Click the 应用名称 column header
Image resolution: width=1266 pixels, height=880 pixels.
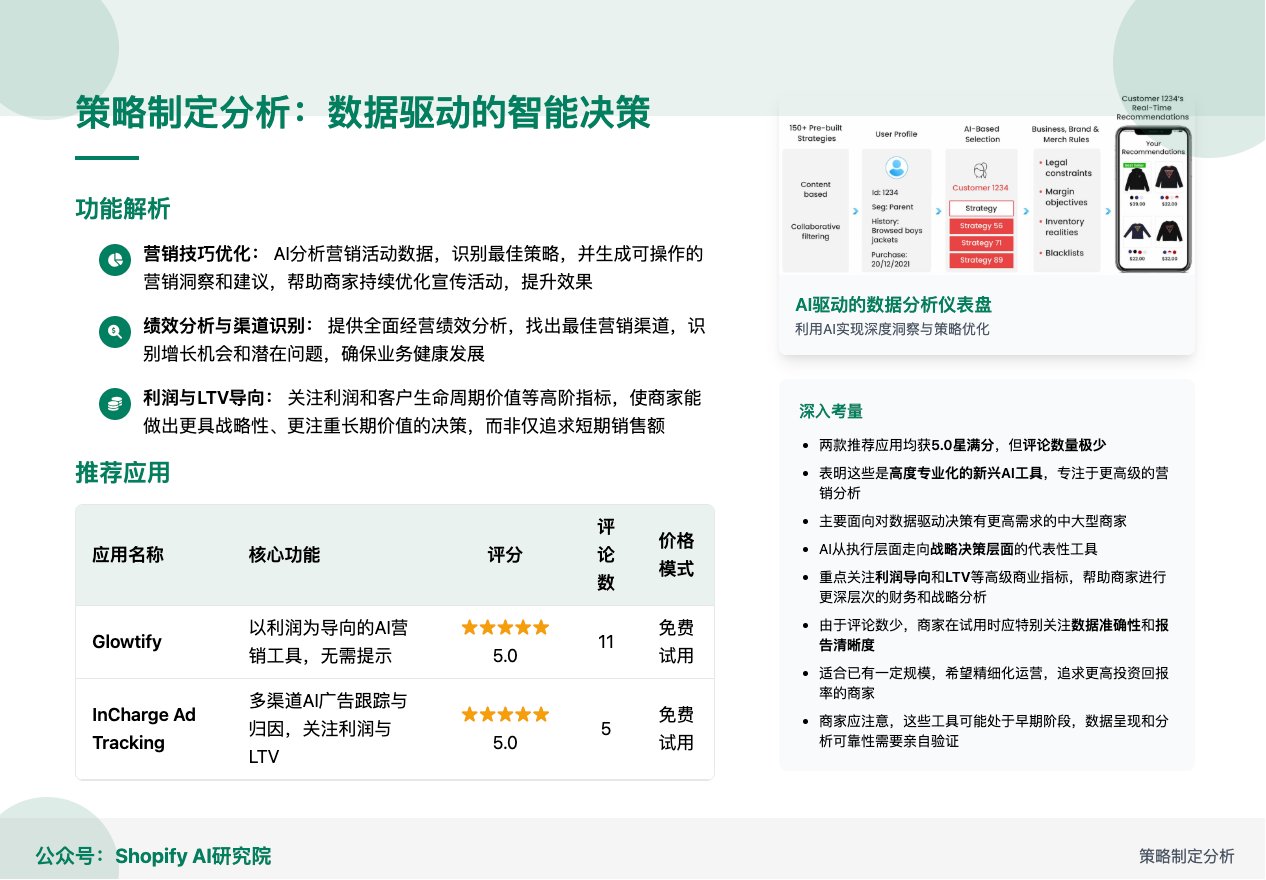[x=128, y=555]
